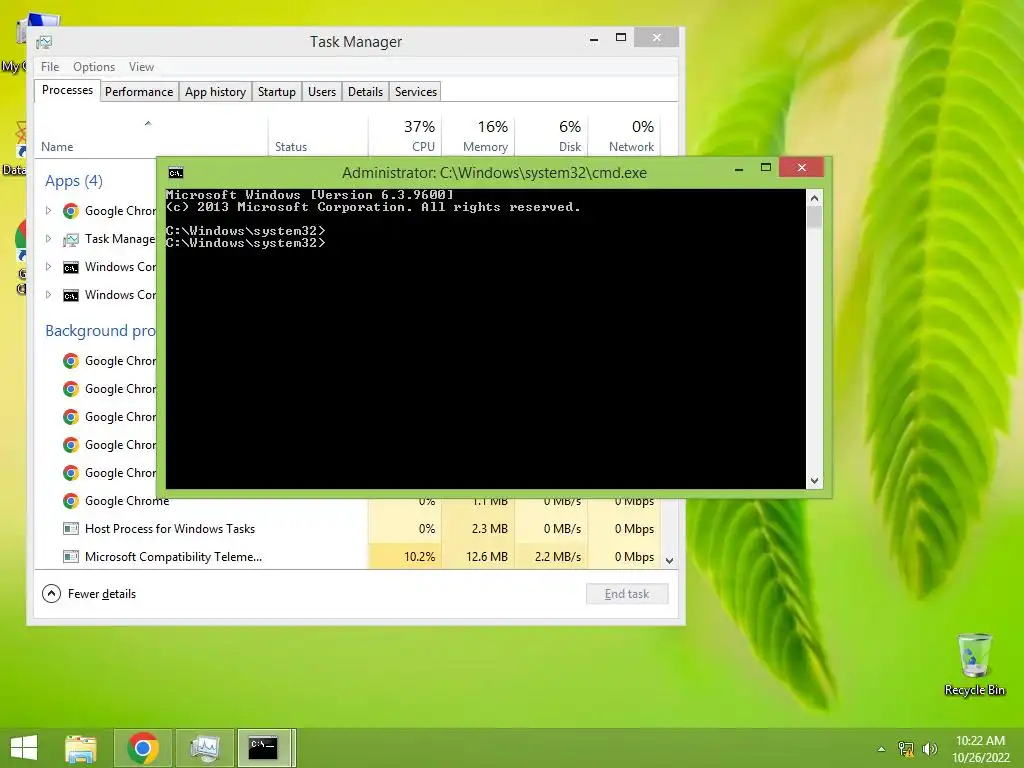The height and width of the screenshot is (768, 1024).
Task: Open the Options menu in Task Manager
Action: [93, 67]
